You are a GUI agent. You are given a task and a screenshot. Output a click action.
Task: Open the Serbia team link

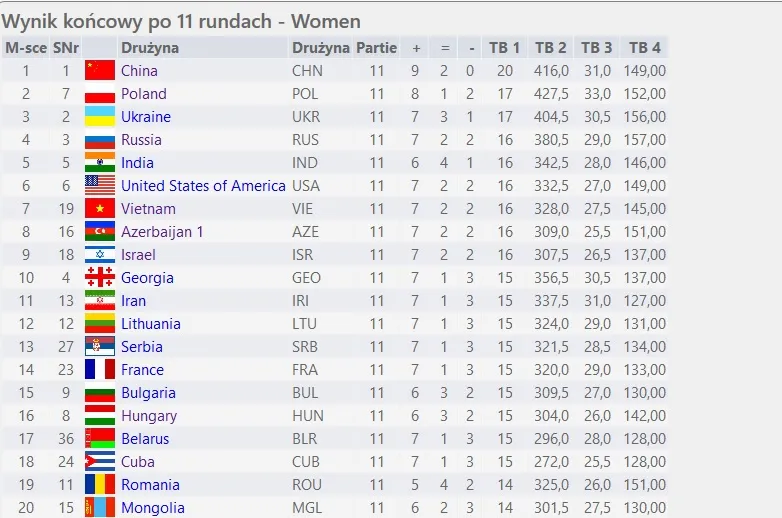(x=142, y=347)
